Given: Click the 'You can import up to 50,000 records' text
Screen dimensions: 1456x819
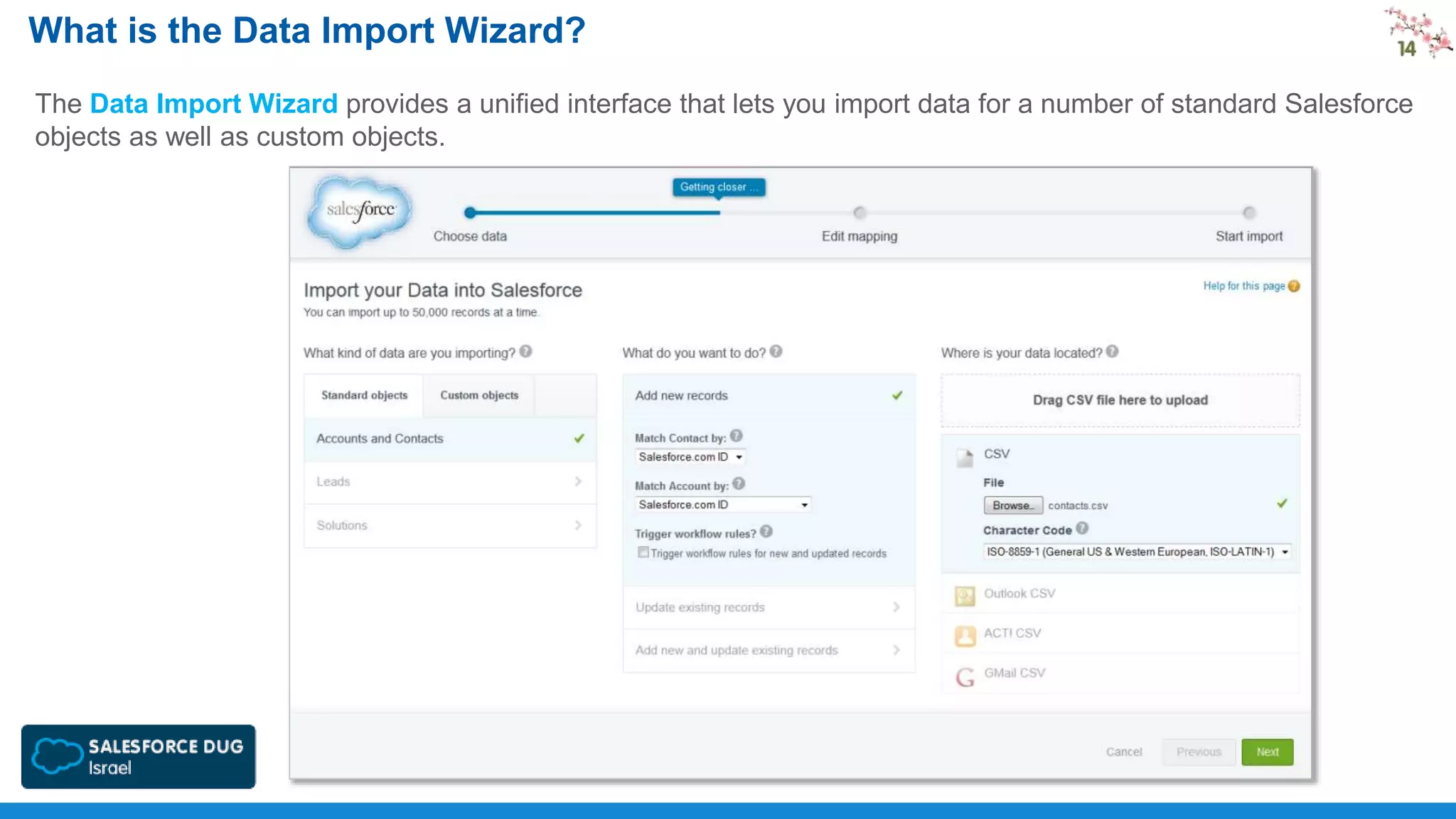Looking at the screenshot, I should click(x=421, y=312).
